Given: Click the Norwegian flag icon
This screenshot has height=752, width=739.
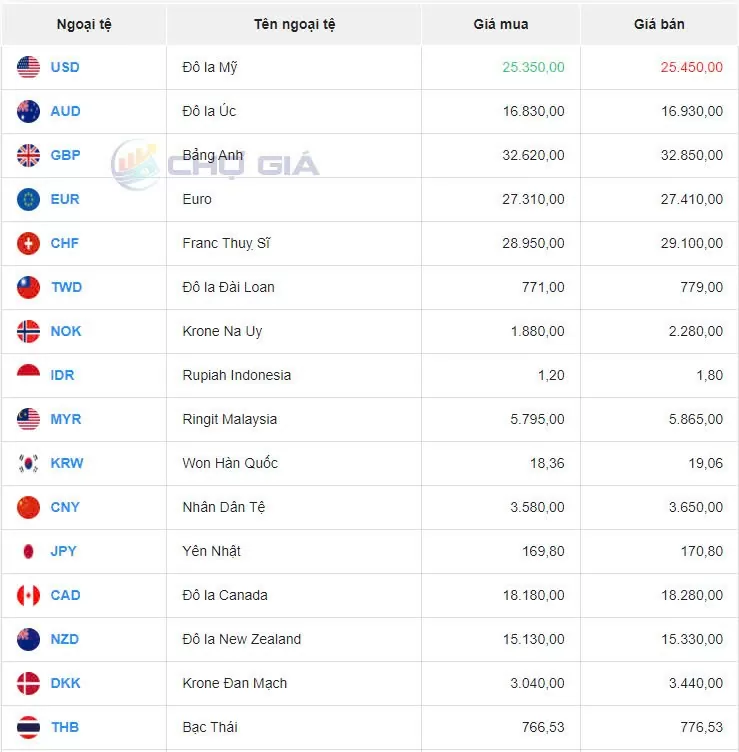Looking at the screenshot, I should tap(28, 332).
